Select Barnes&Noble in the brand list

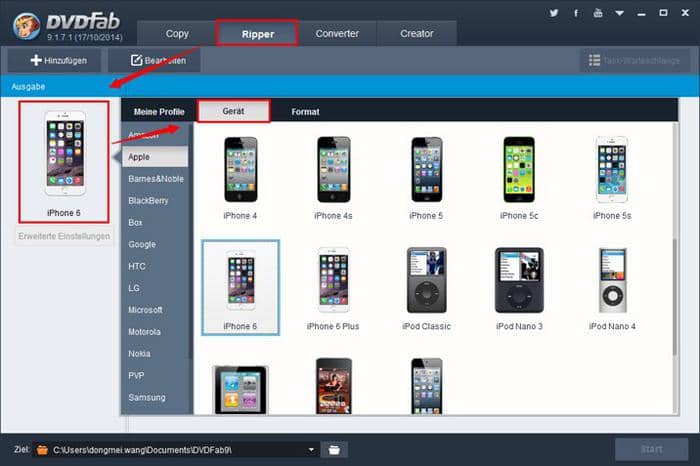pyautogui.click(x=155, y=179)
